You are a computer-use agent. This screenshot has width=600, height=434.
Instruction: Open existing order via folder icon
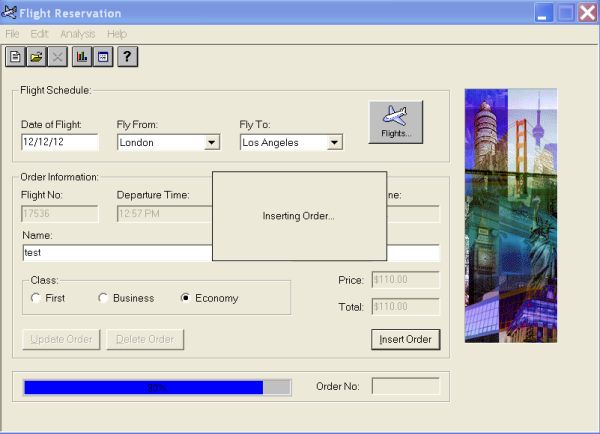click(x=37, y=57)
